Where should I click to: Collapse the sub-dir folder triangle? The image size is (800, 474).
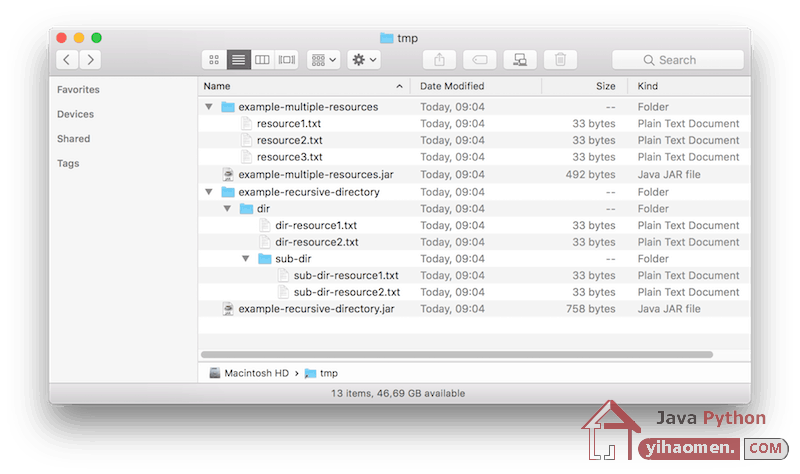pyautogui.click(x=245, y=259)
